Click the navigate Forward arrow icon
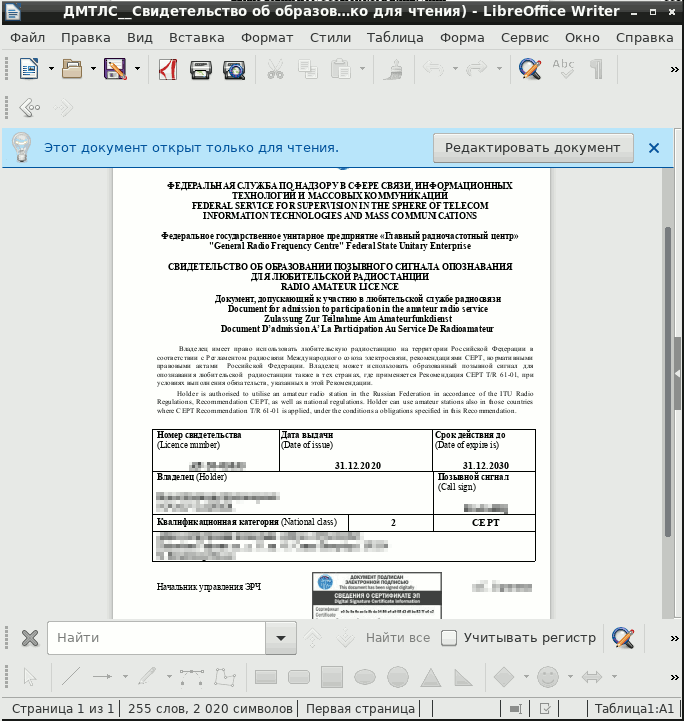 pyautogui.click(x=63, y=108)
